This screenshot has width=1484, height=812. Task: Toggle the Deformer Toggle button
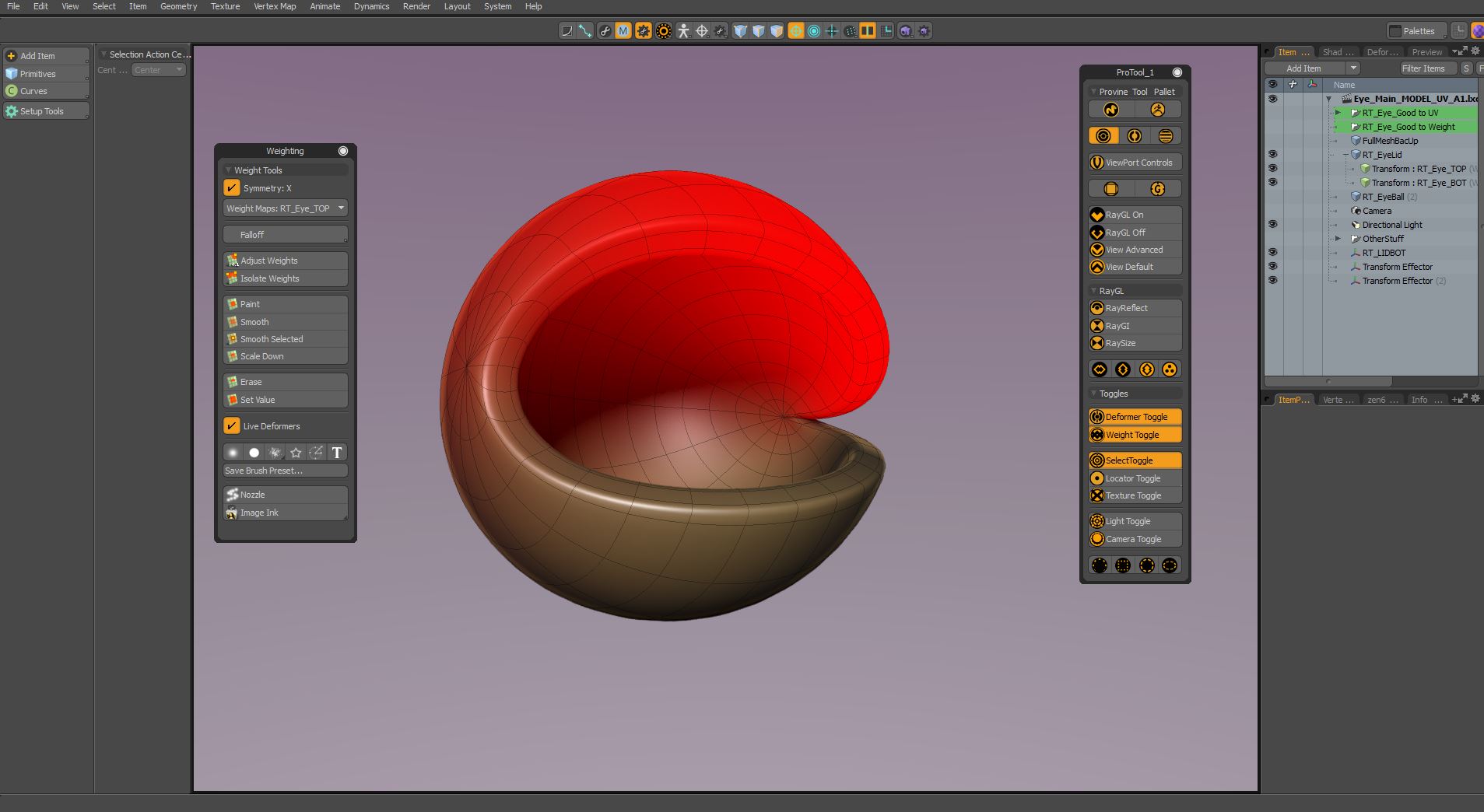[x=1135, y=417]
